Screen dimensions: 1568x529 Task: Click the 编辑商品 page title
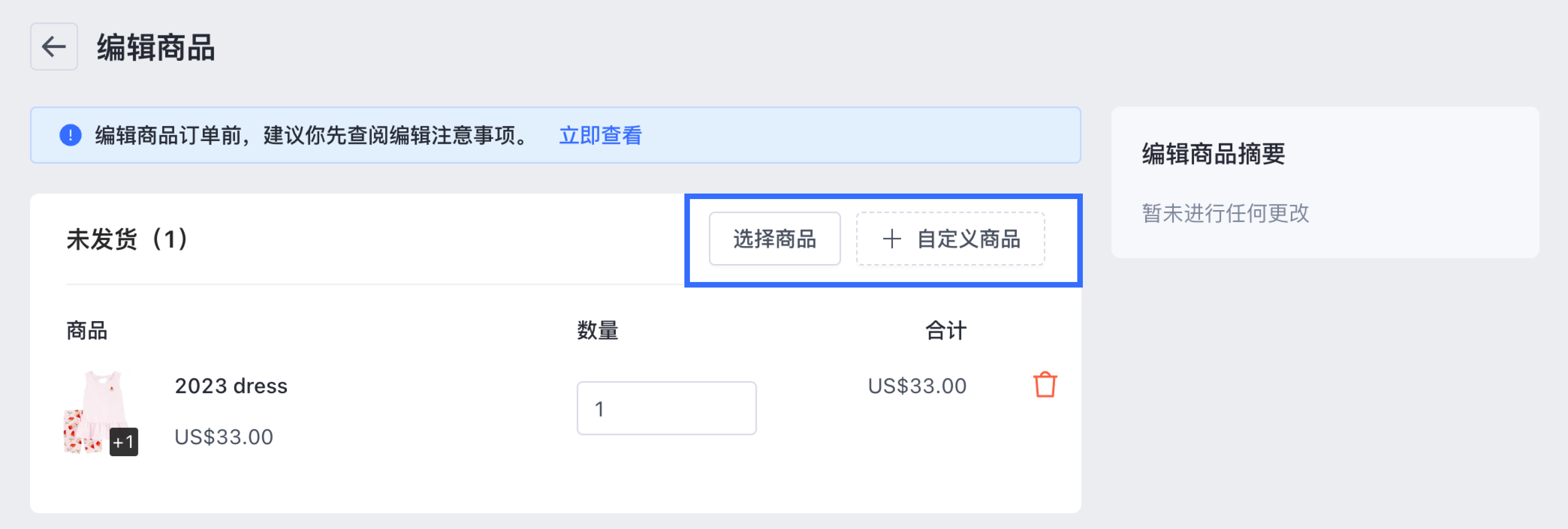[x=156, y=47]
